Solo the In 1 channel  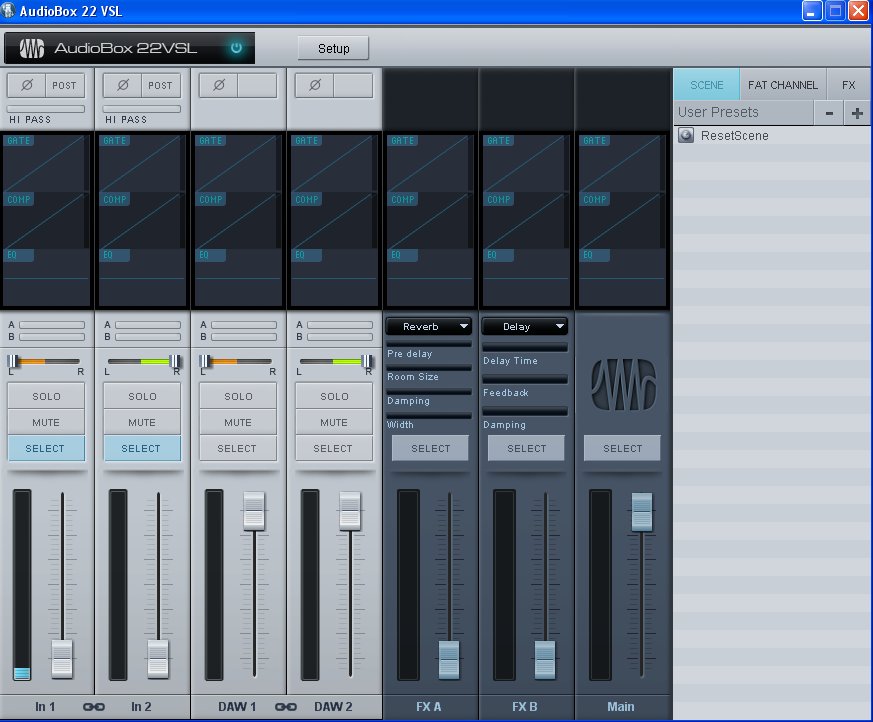coord(46,397)
